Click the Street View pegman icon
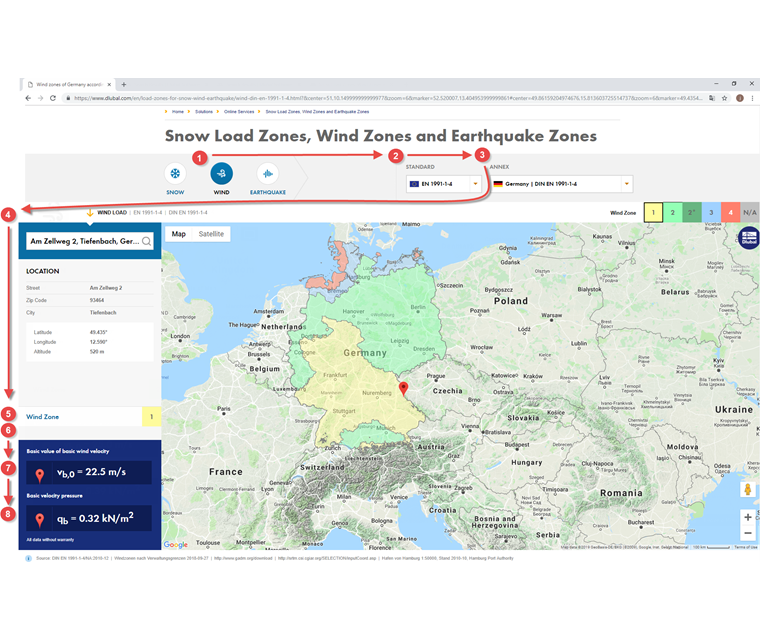The width and height of the screenshot is (760, 640). (x=748, y=490)
